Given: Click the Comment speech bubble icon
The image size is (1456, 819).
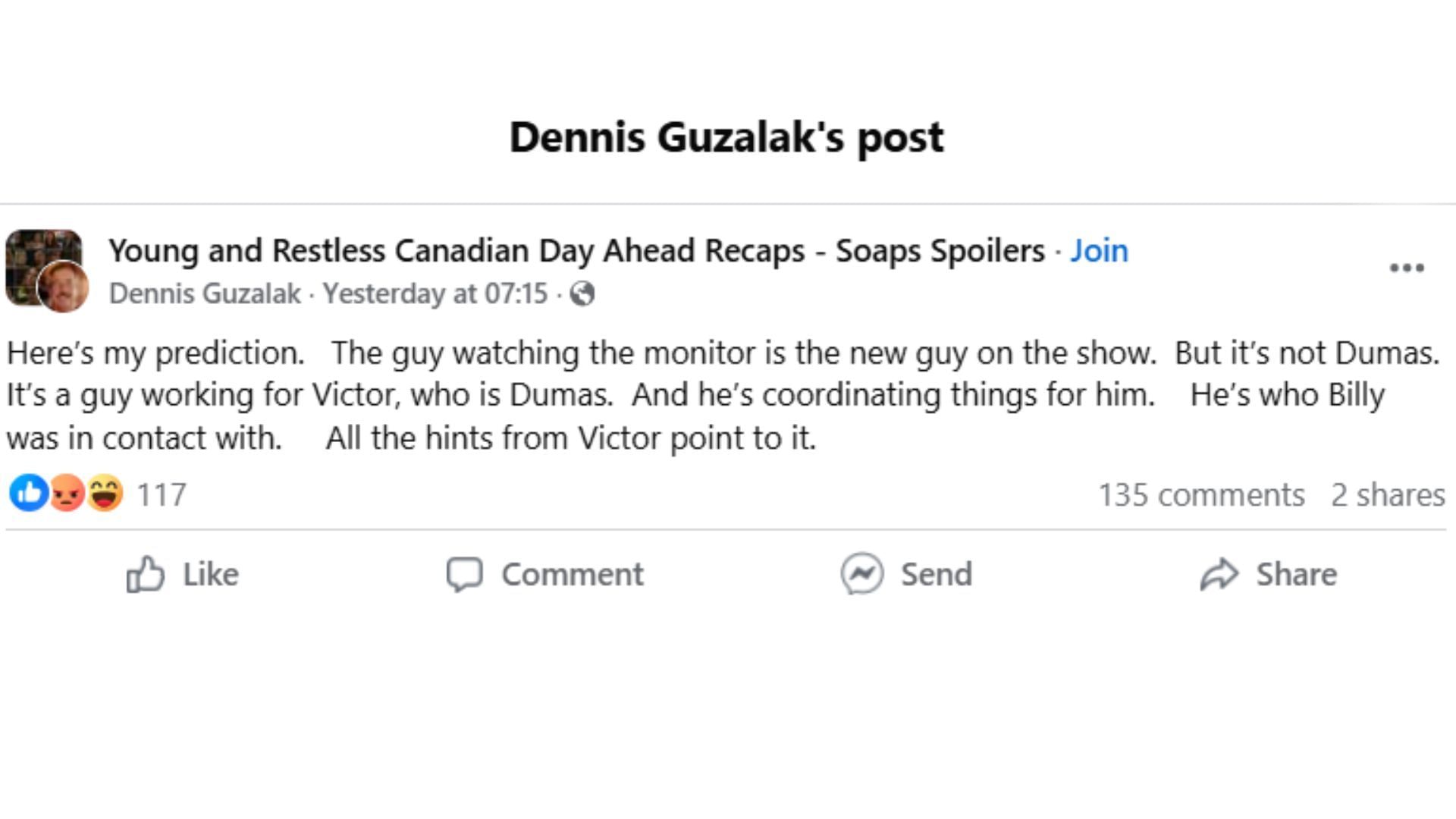Looking at the screenshot, I should click(464, 574).
